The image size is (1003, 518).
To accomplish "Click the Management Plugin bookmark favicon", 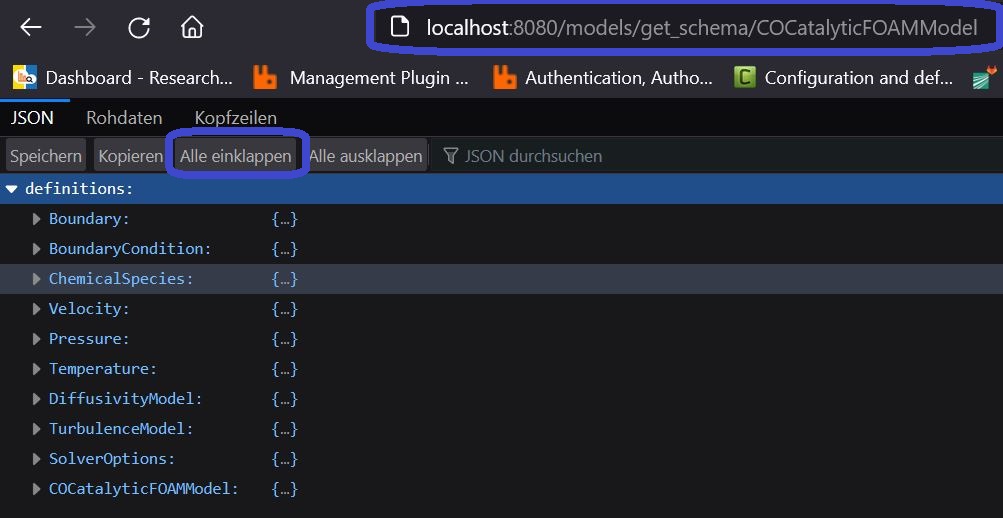I will [265, 77].
